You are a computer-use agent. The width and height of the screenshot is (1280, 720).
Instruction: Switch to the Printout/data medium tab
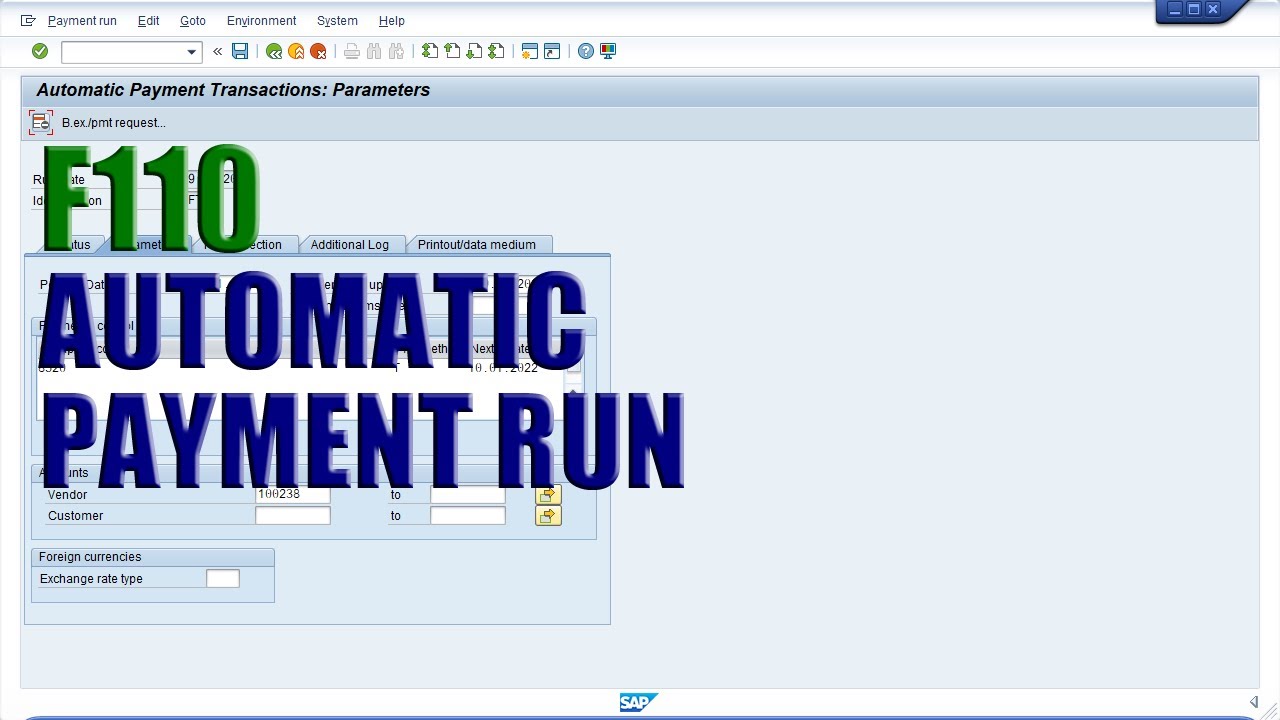477,245
